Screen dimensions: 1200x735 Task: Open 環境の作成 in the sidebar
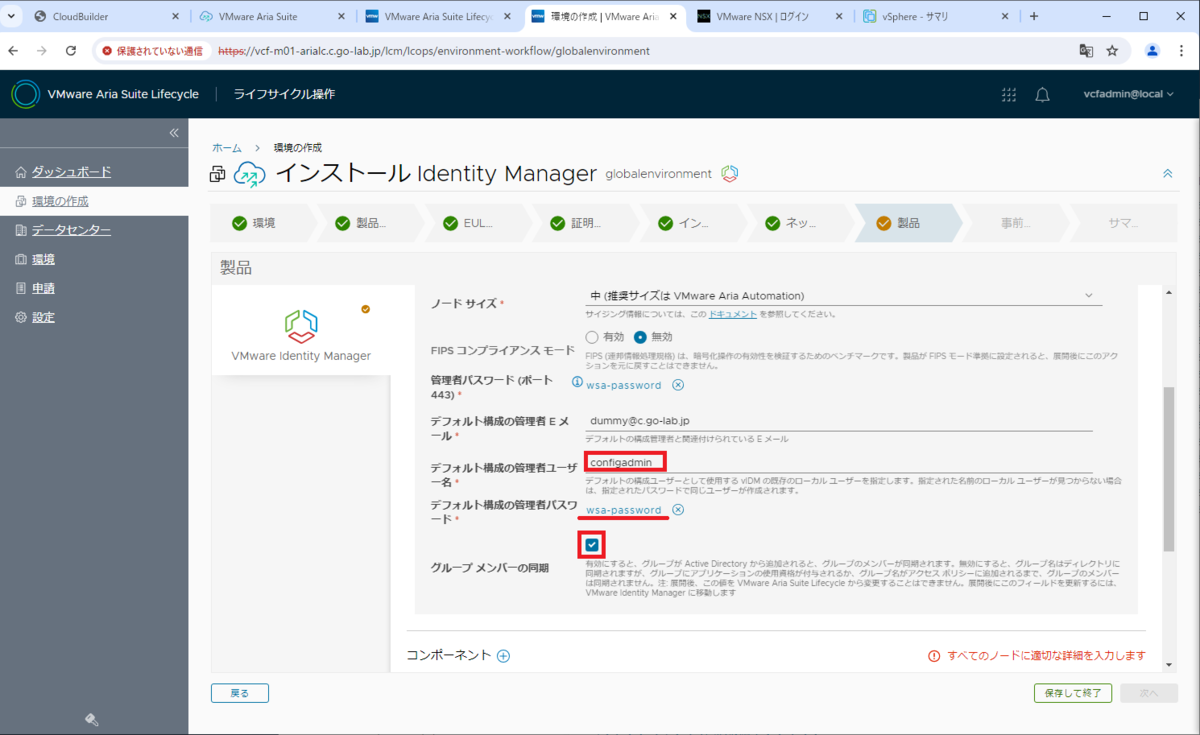click(x=59, y=201)
